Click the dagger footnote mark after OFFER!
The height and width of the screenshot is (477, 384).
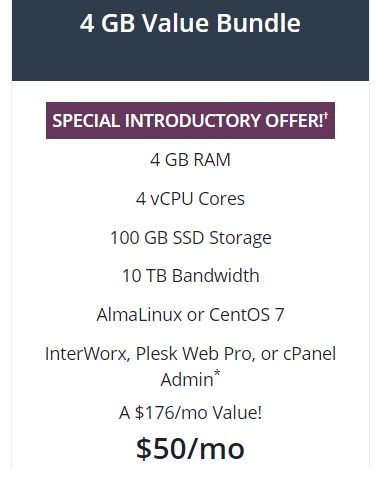(x=326, y=116)
